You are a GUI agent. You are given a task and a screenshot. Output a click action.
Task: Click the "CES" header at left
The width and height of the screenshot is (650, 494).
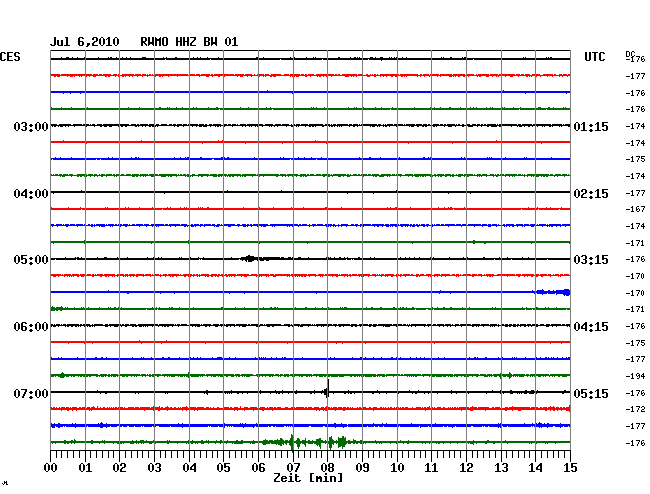pos(10,57)
